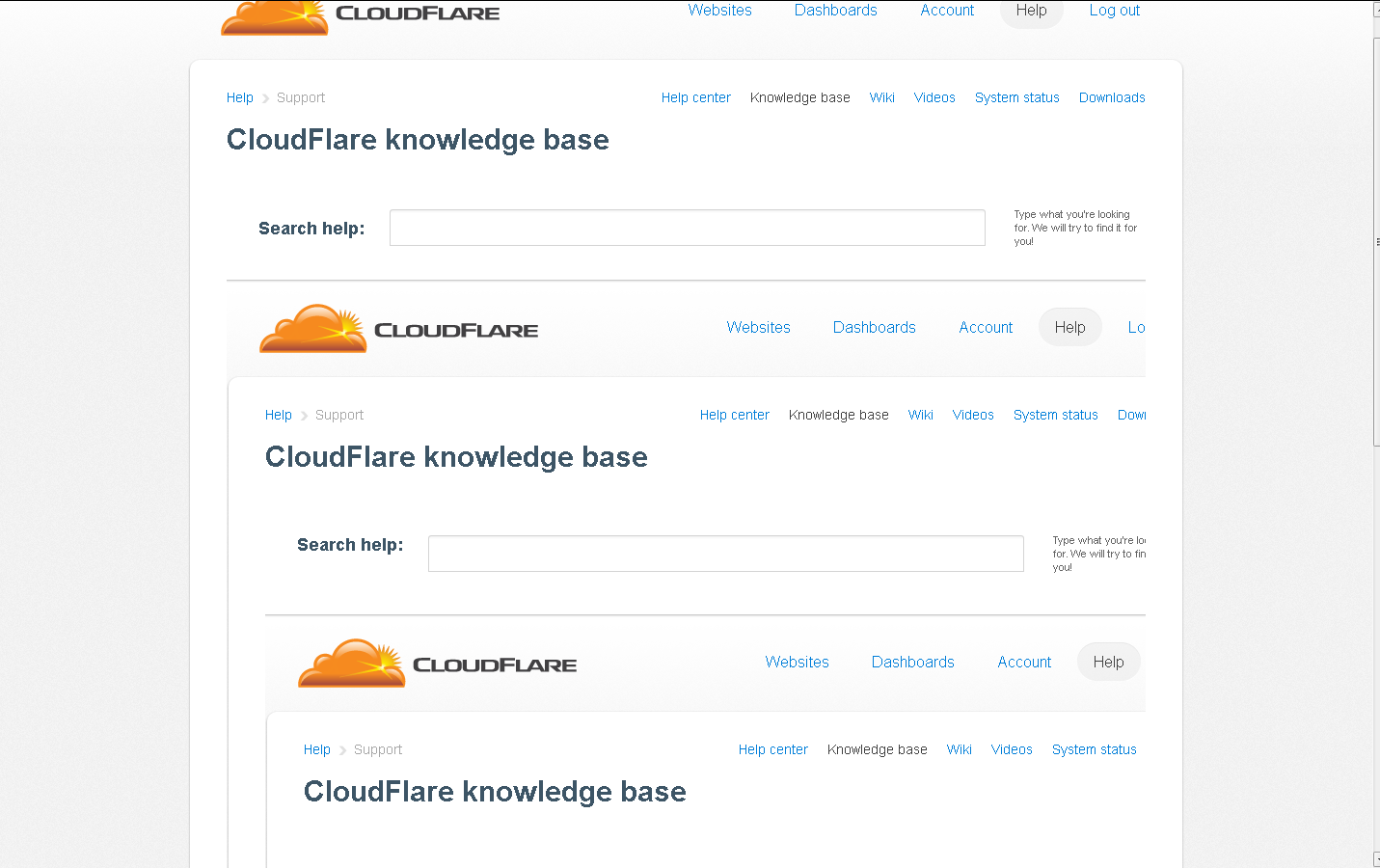Open the Wiki tab on the outermost page
Image resolution: width=1380 pixels, height=868 pixels.
click(x=882, y=97)
